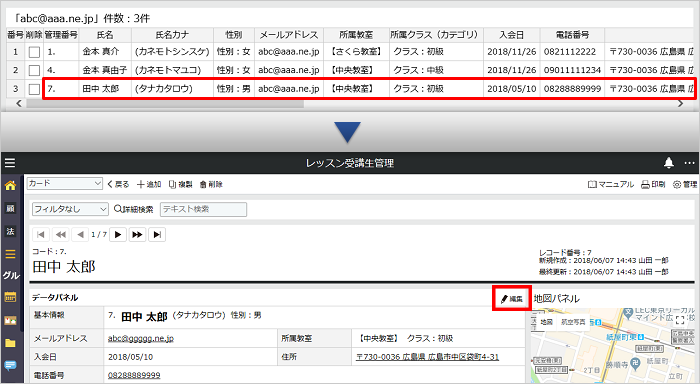
Task: Focus the テキスト検索 search field
Action: [203, 209]
